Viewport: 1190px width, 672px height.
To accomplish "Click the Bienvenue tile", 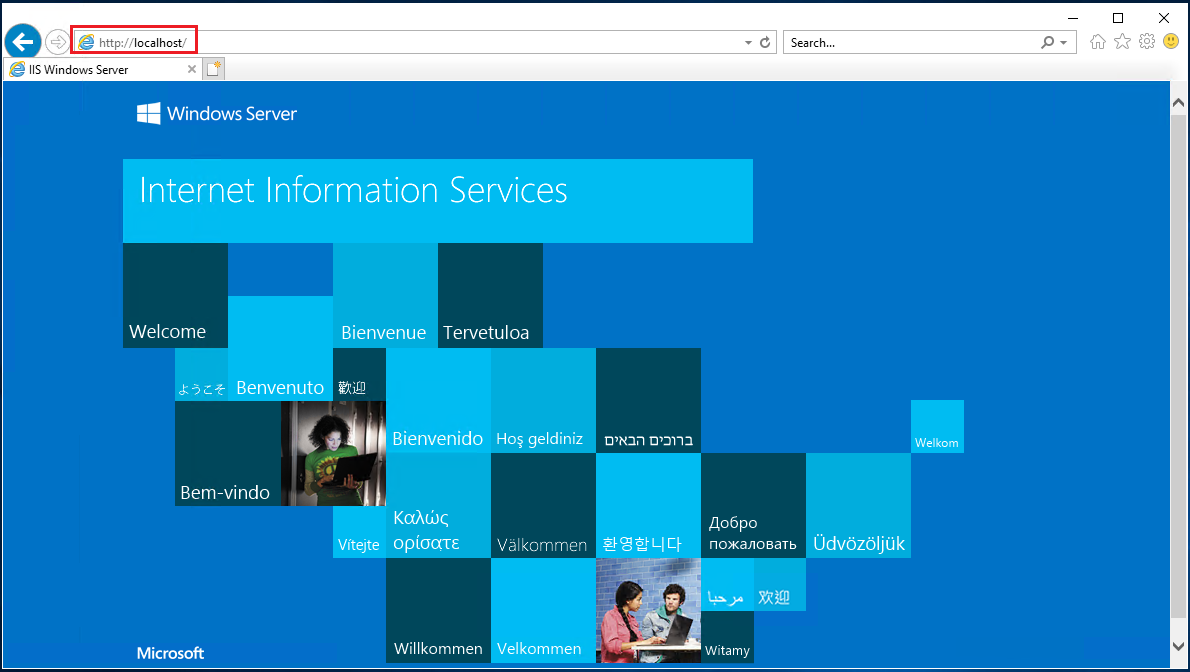I will (386, 295).
